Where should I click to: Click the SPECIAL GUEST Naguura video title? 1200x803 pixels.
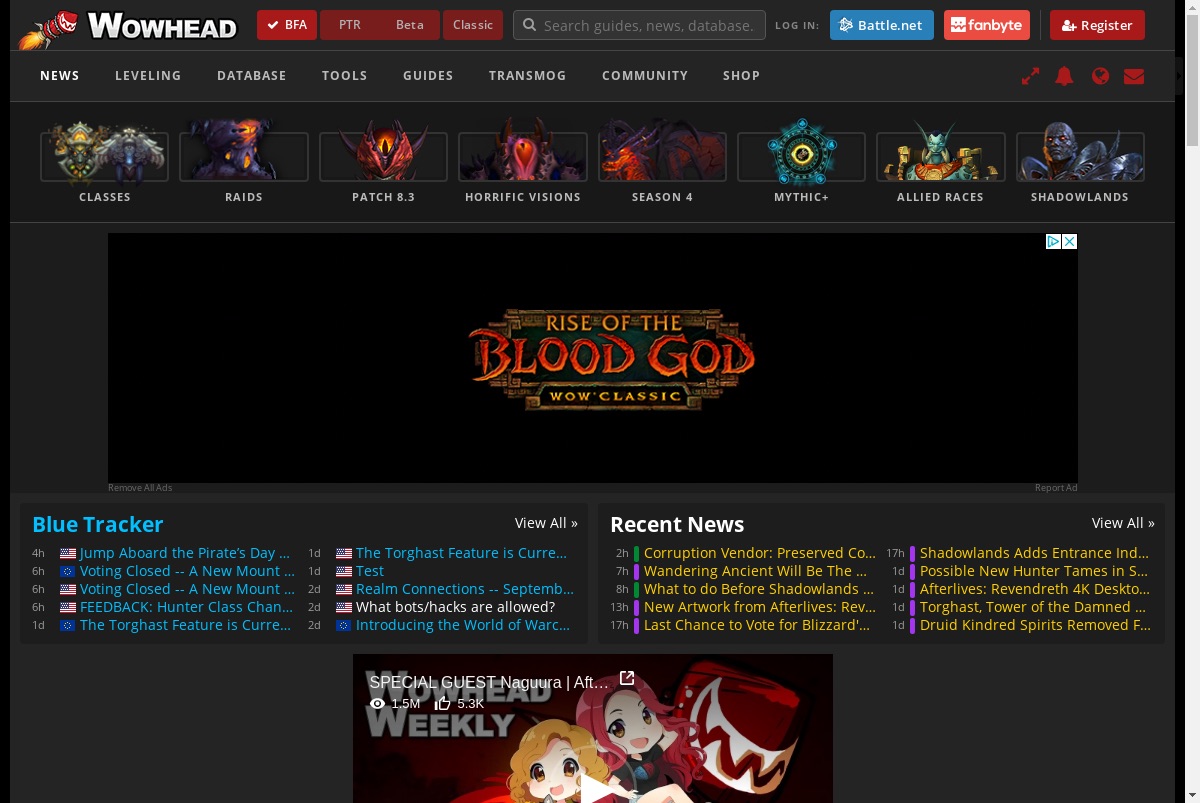489,682
